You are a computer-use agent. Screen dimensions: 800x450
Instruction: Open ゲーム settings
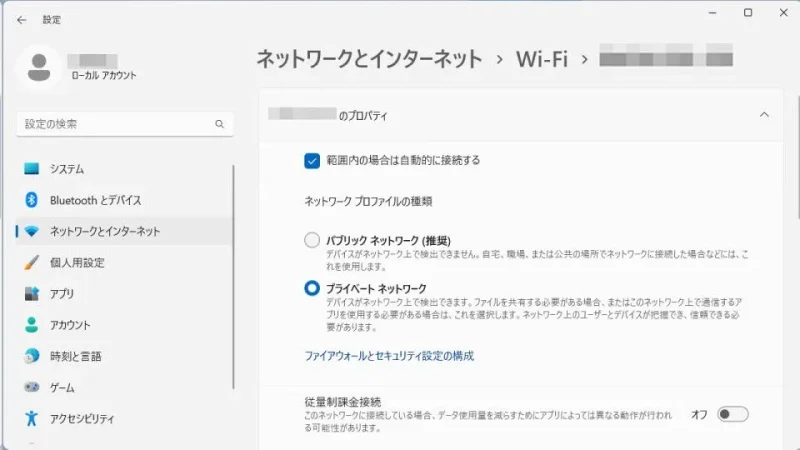tap(124, 387)
